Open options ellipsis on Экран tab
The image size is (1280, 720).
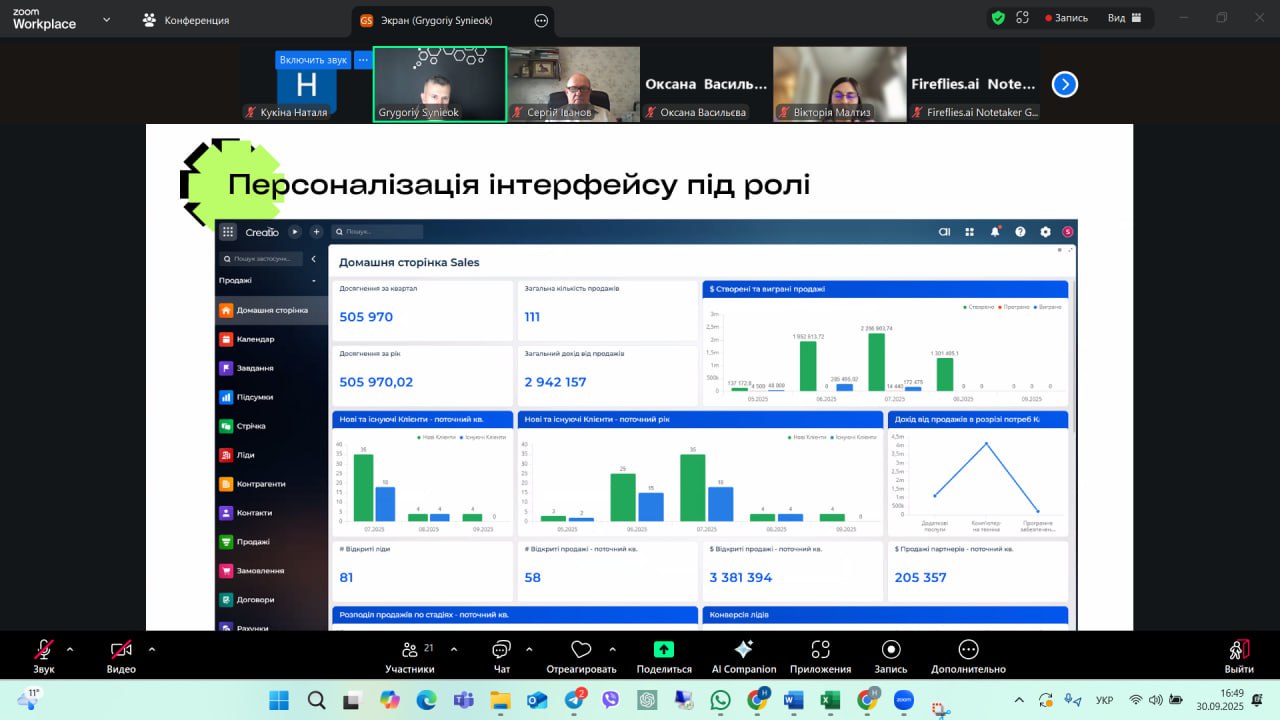coord(541,20)
